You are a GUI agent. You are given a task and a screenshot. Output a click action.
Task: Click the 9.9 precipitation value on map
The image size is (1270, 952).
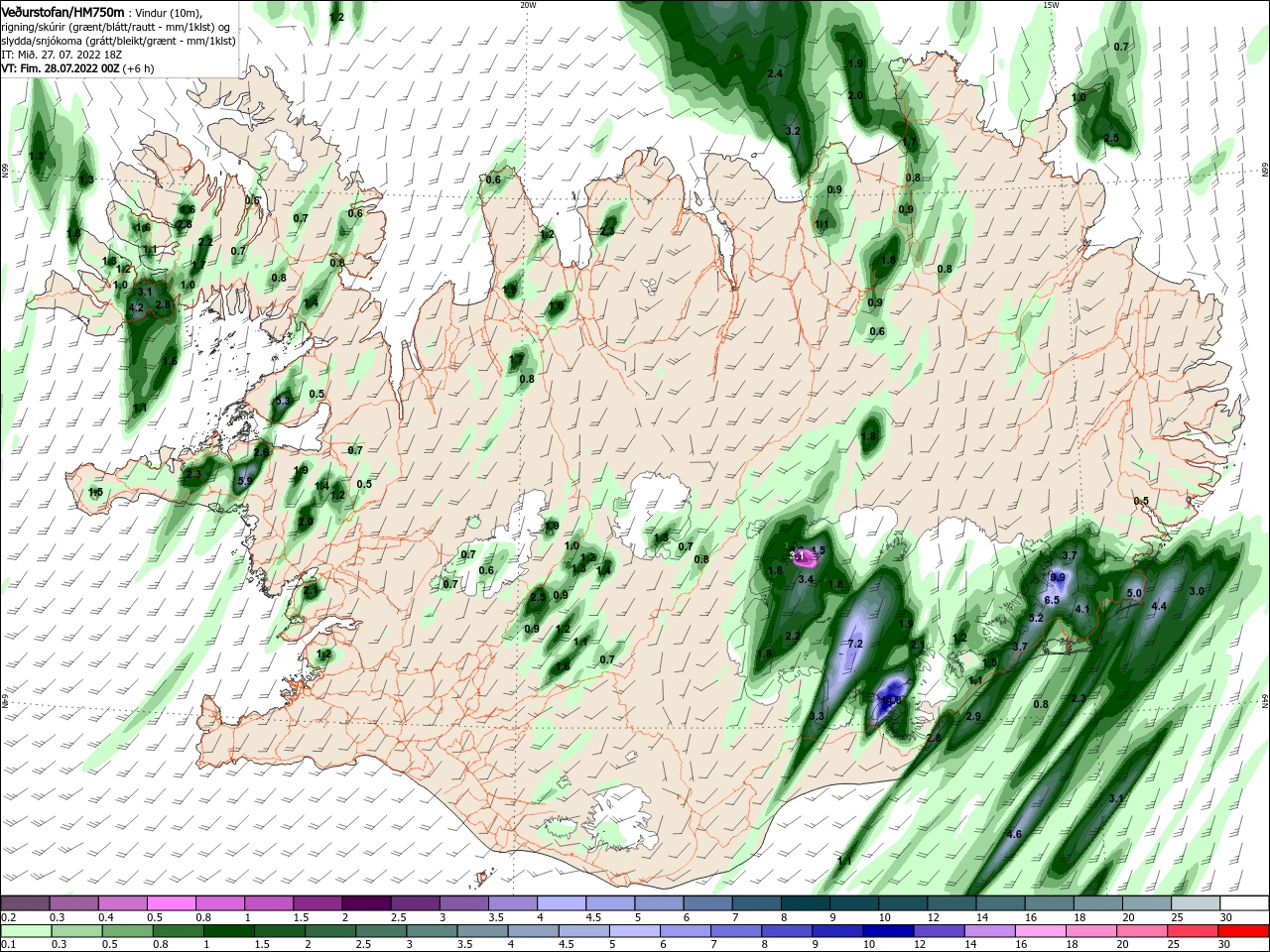tap(1058, 577)
